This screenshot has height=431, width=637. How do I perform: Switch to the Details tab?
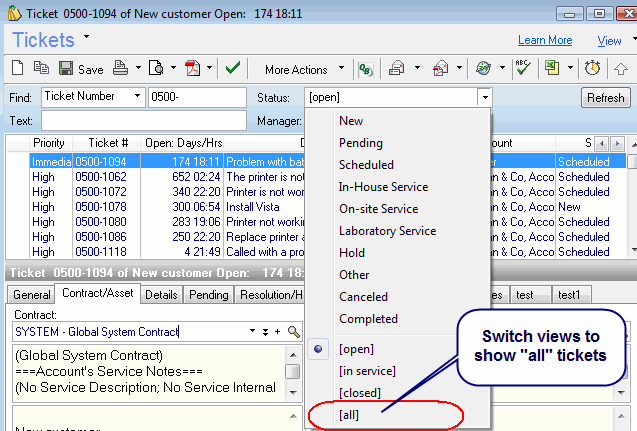pos(160,295)
